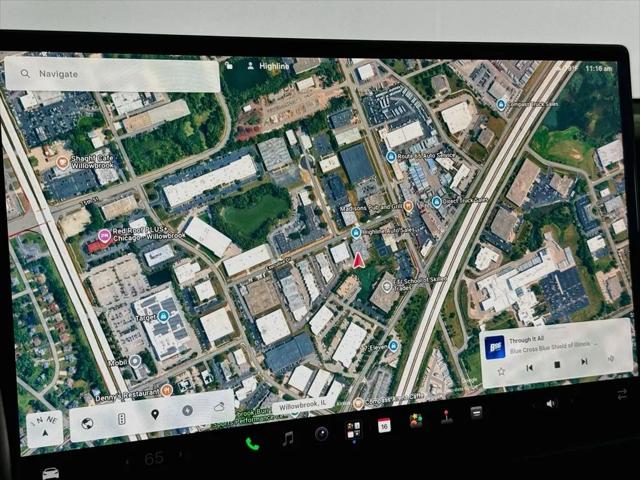This screenshot has height=480, width=640.
Task: Select the Denny's Restaurant map pin
Action: [x=166, y=390]
